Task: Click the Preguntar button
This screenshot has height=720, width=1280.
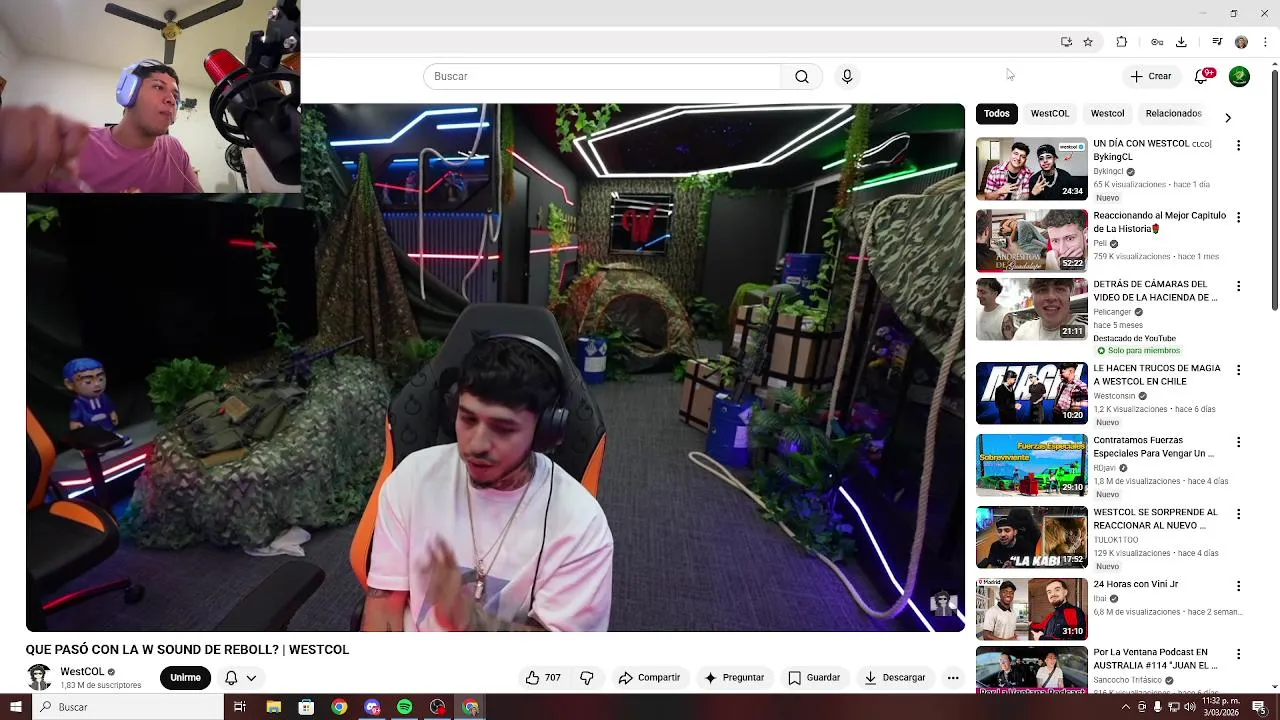Action: pos(734,678)
